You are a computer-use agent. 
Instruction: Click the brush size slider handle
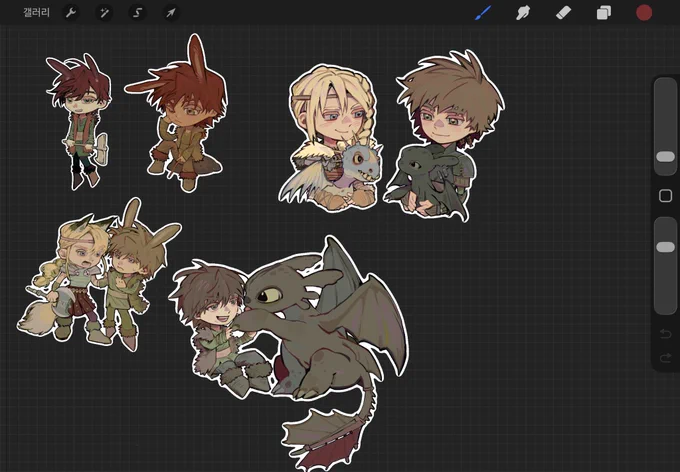(x=665, y=157)
